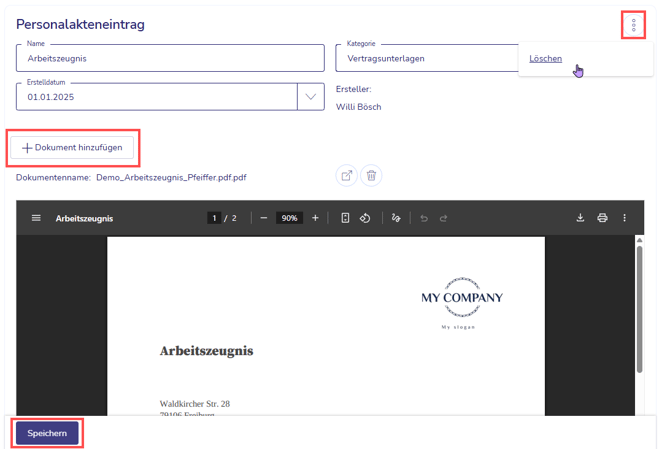Viewport: 670px width, 449px height.
Task: Click the PDF zoom percentage field
Action: [289, 218]
